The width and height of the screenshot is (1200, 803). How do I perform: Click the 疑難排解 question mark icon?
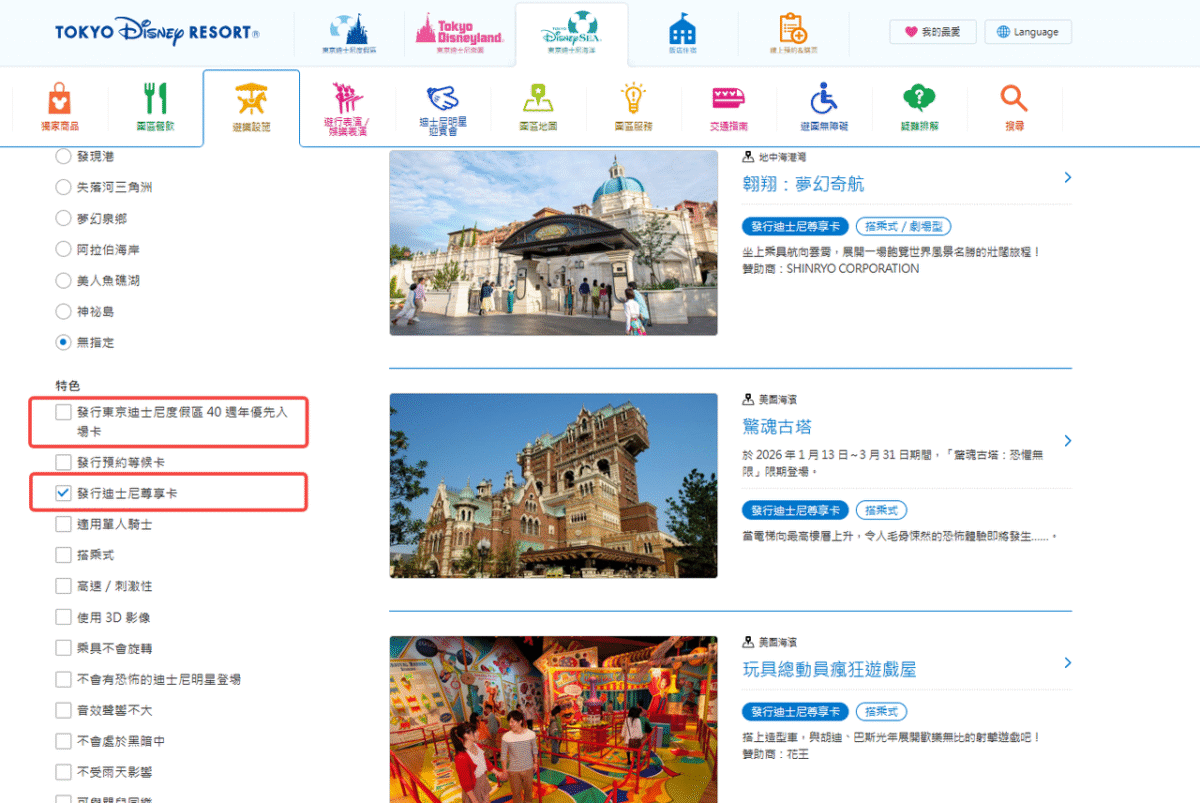tap(918, 100)
